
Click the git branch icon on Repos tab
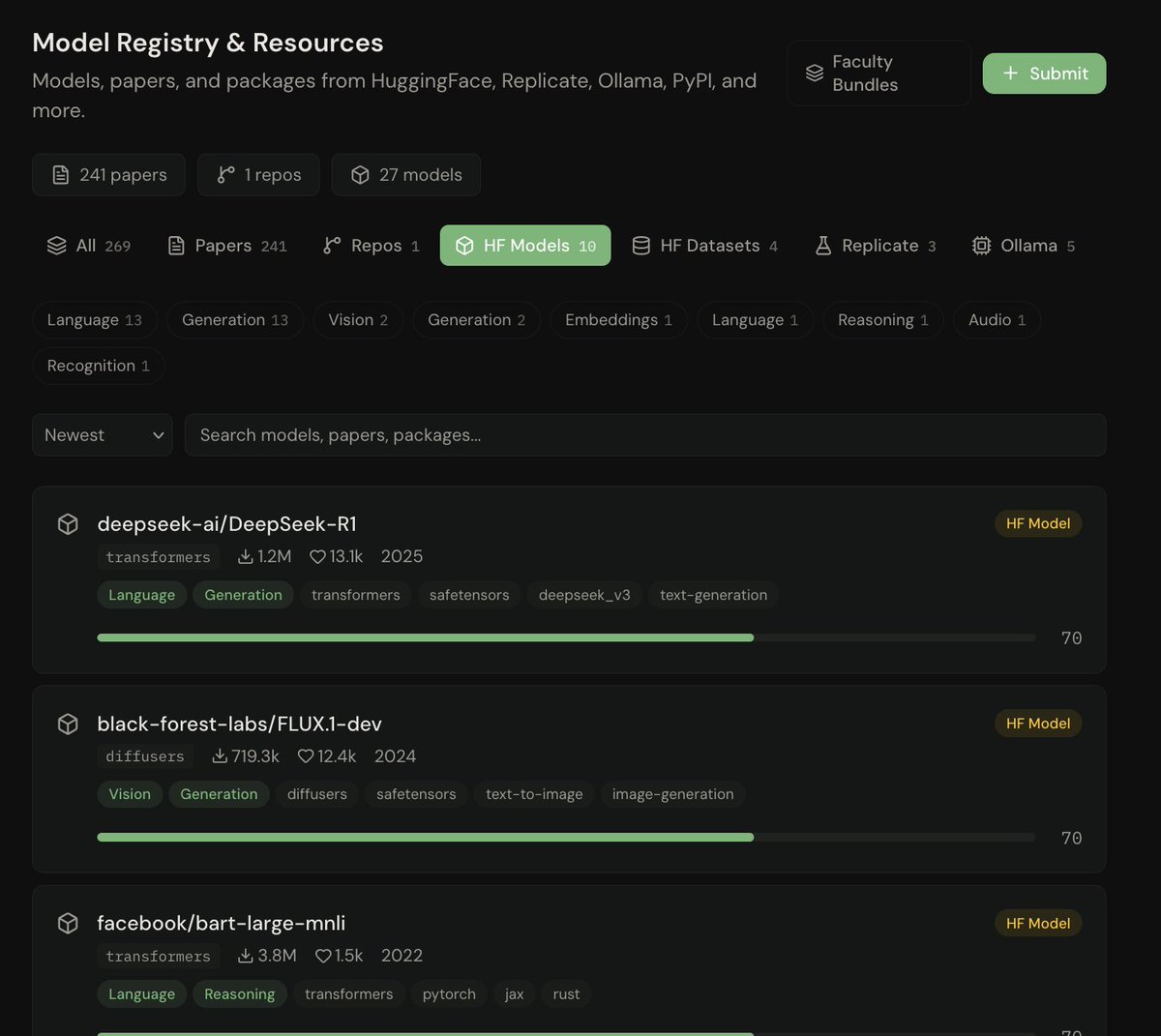332,246
